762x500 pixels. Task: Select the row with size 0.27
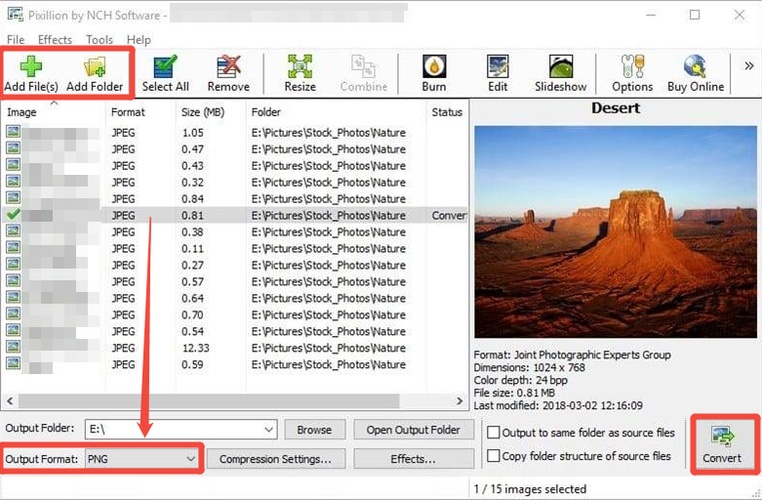pos(235,265)
